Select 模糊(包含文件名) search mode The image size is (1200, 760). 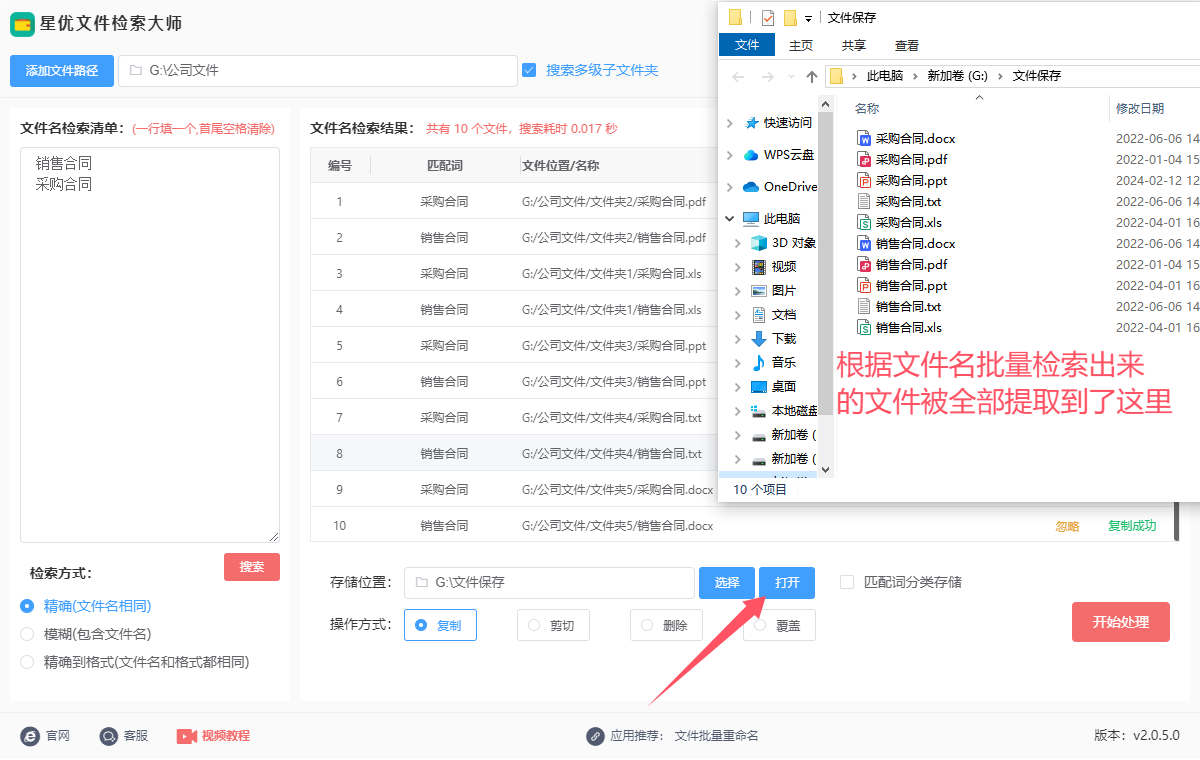[28, 634]
